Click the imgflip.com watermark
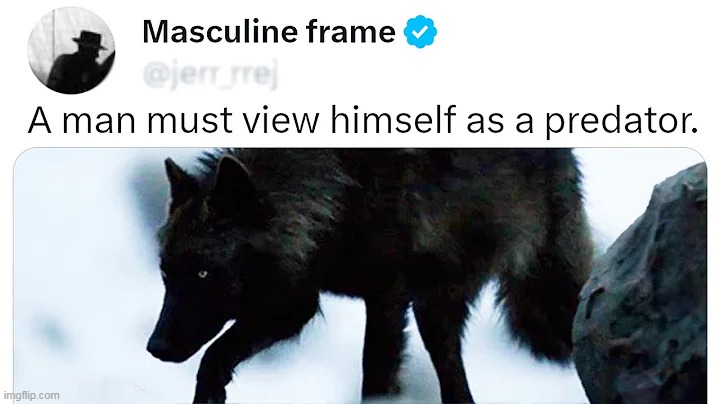 [x=31, y=395]
